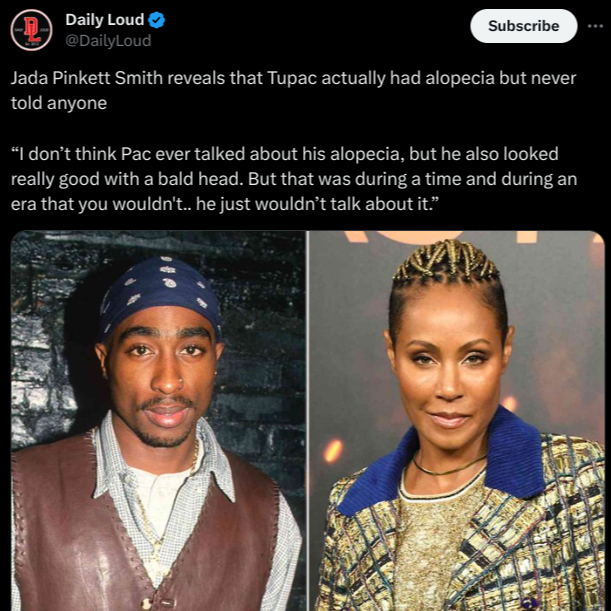Click quote line beginning "I don't think Pac"

click(x=284, y=154)
